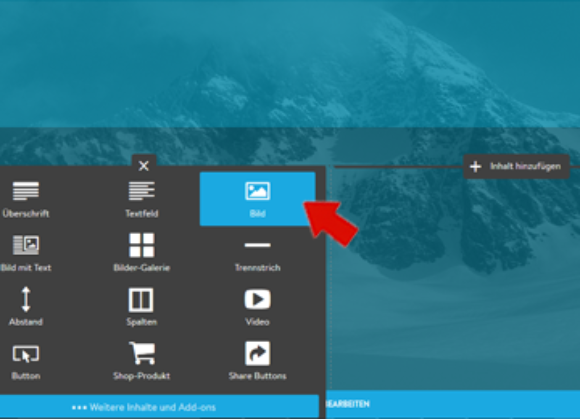The height and width of the screenshot is (419, 580).
Task: Close the content picker panel
Action: pos(144,165)
